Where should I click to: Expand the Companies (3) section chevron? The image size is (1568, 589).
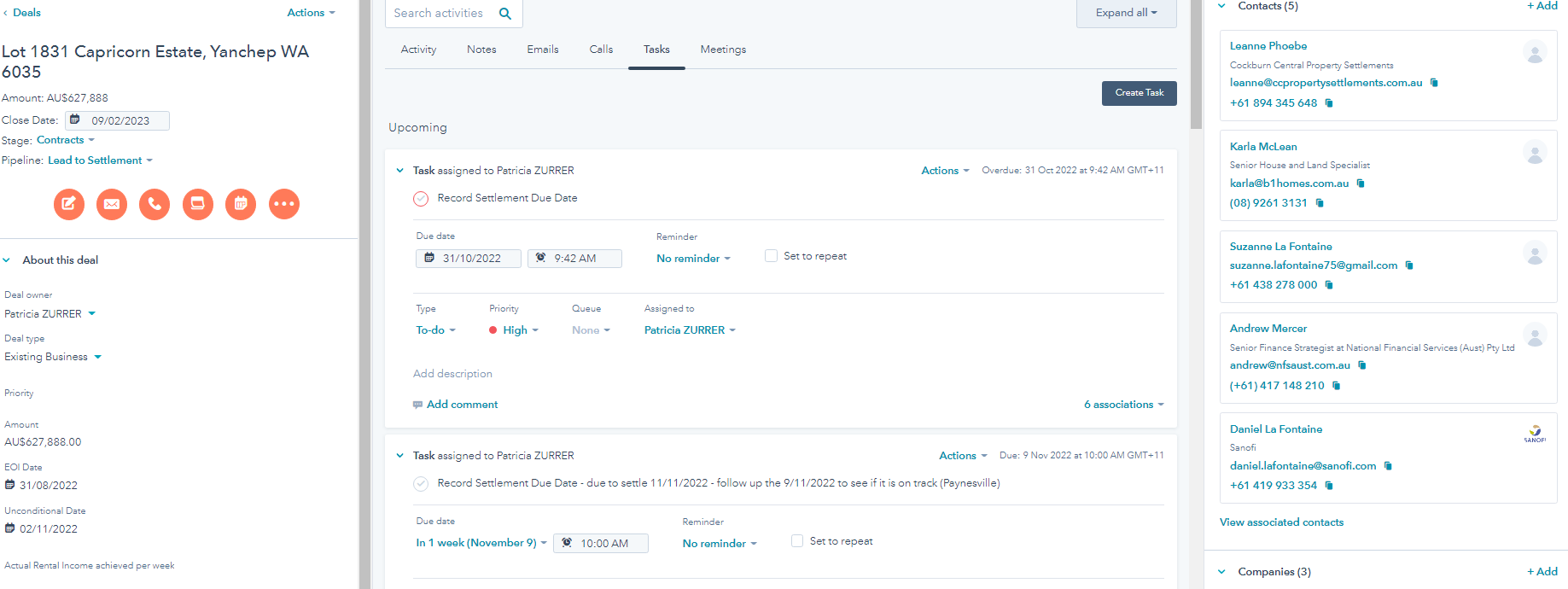[x=1221, y=572]
